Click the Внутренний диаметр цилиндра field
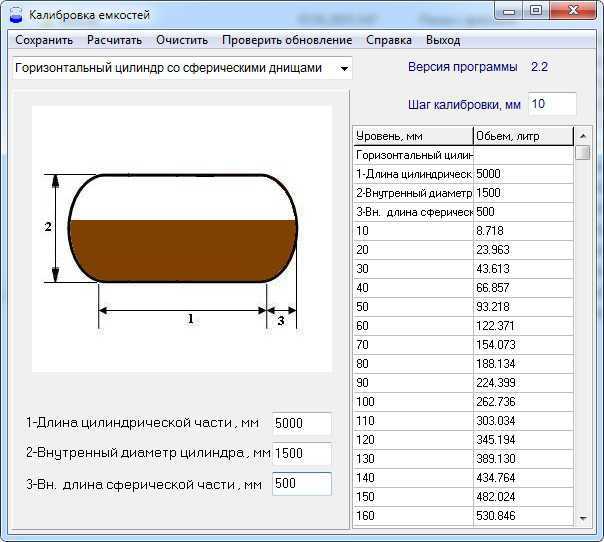This screenshot has height=542, width=604. click(x=302, y=453)
